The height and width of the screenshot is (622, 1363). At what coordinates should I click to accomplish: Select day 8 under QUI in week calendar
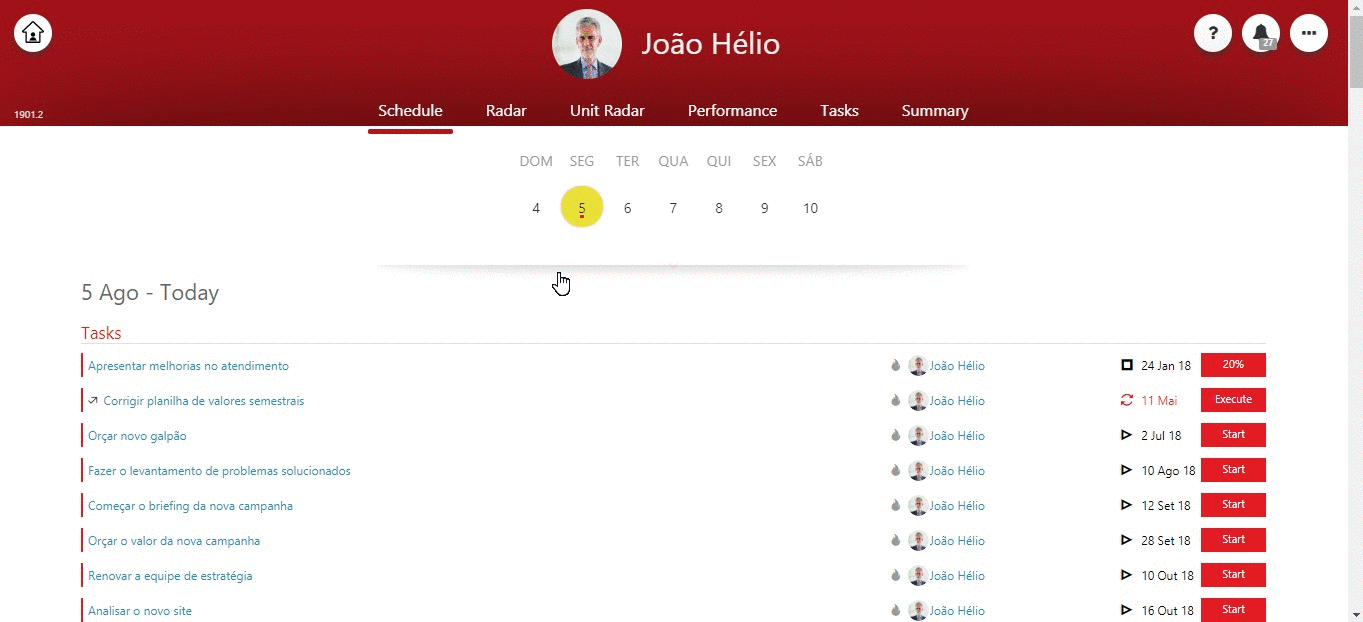719,208
